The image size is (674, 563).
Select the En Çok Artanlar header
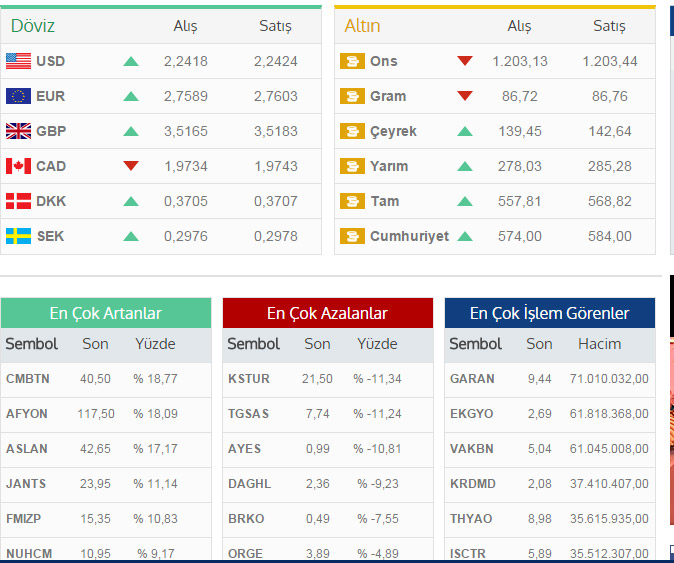[x=105, y=313]
